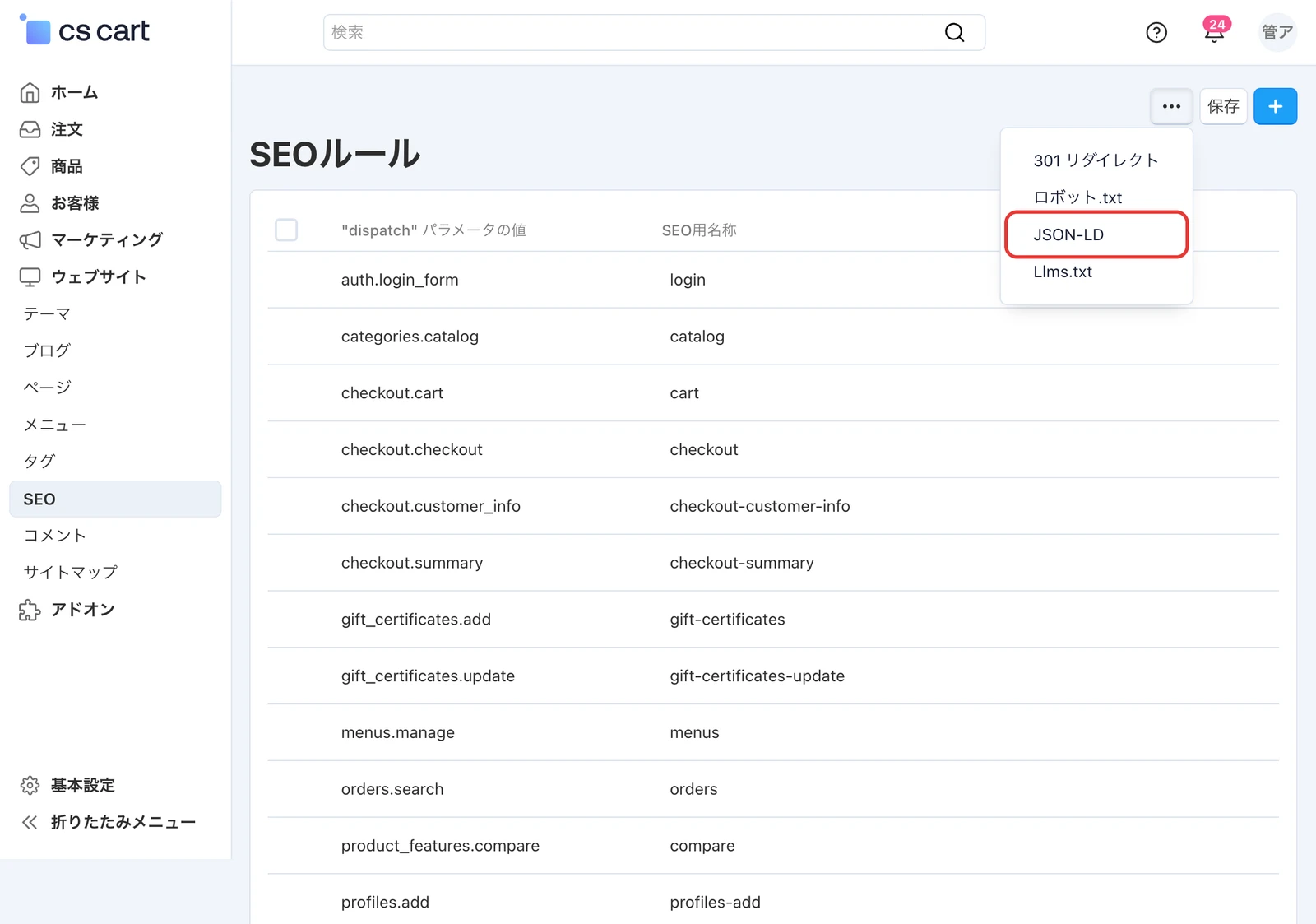Click gift_certificates.add dispatch cell
1316x924 pixels.
point(416,620)
